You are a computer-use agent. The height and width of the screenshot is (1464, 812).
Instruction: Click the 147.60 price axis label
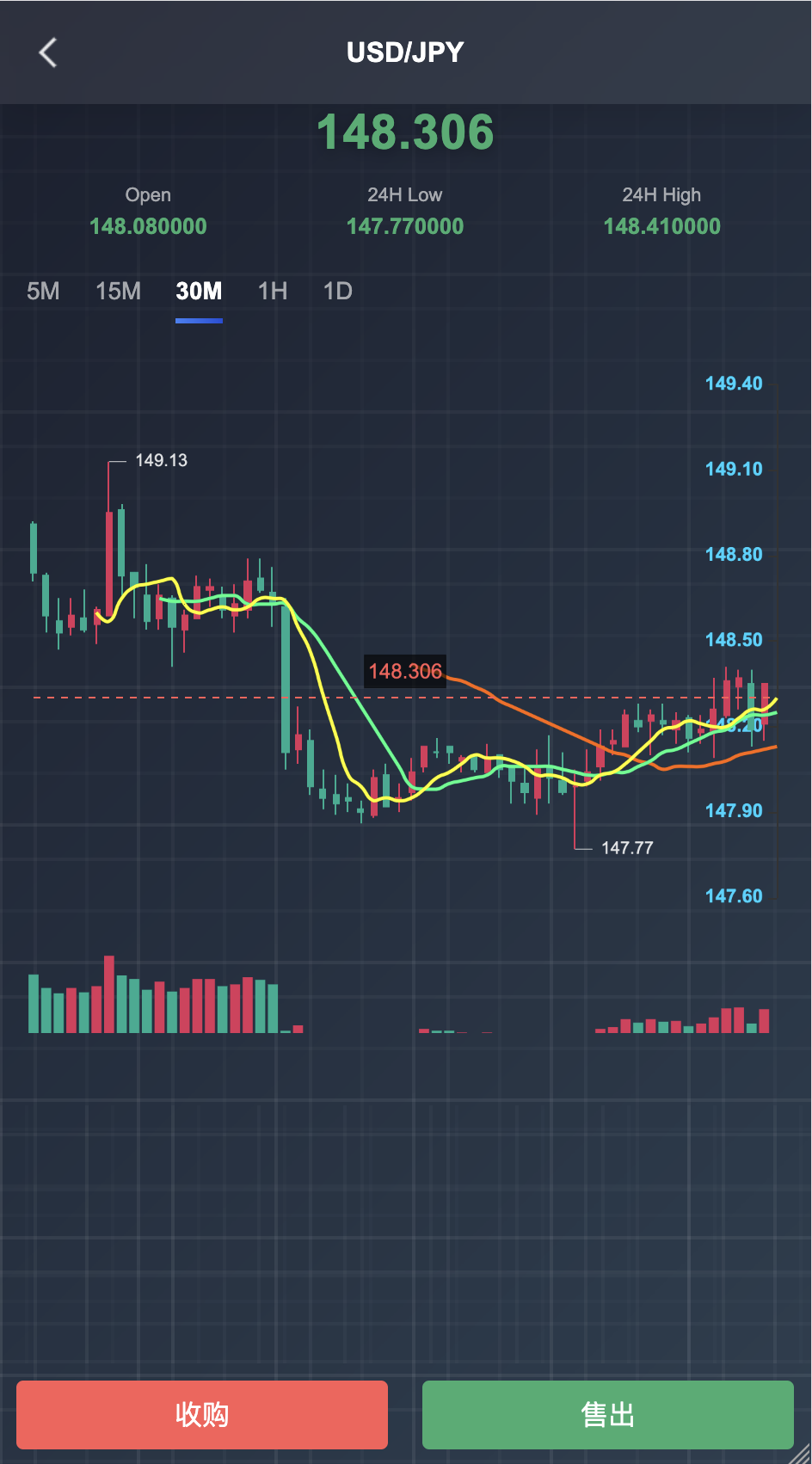pyautogui.click(x=733, y=896)
